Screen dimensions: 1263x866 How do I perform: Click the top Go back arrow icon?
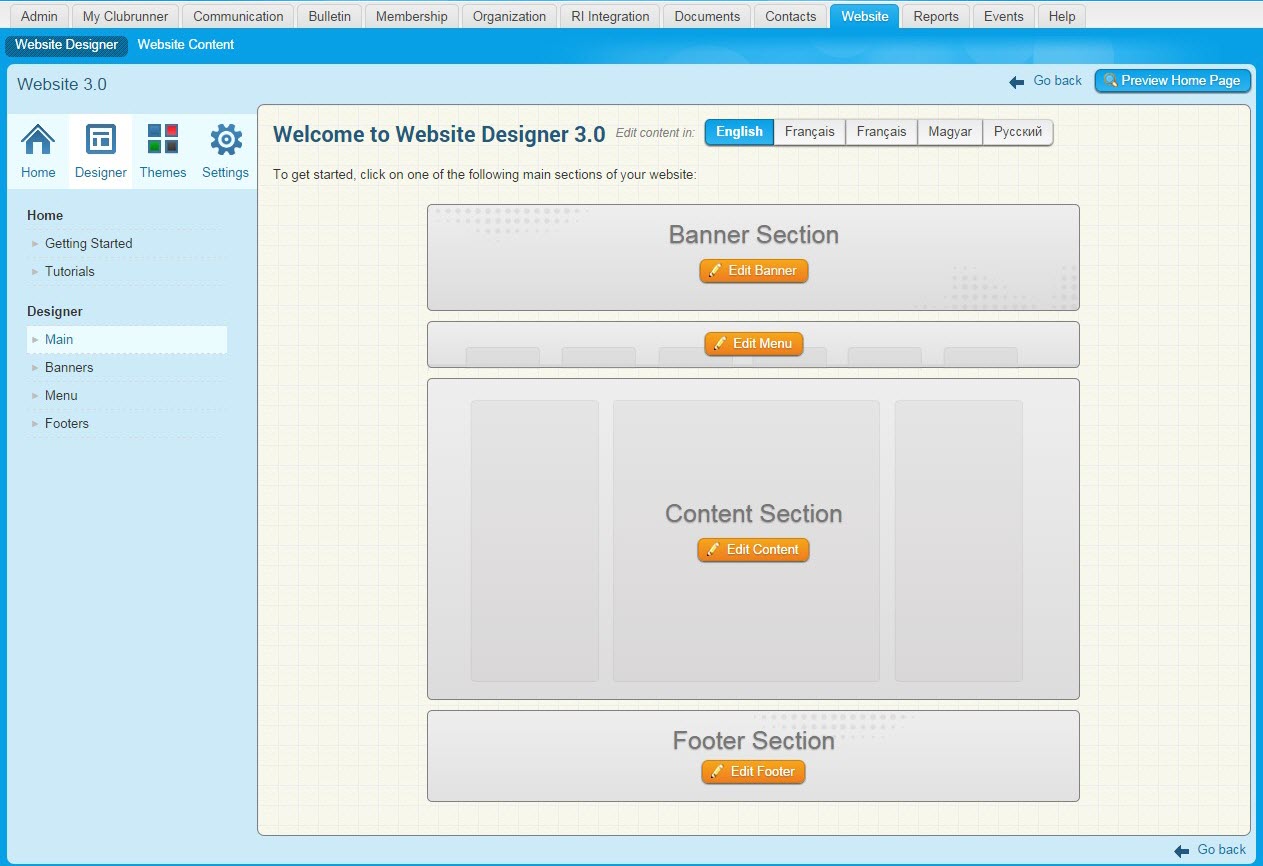[1017, 82]
